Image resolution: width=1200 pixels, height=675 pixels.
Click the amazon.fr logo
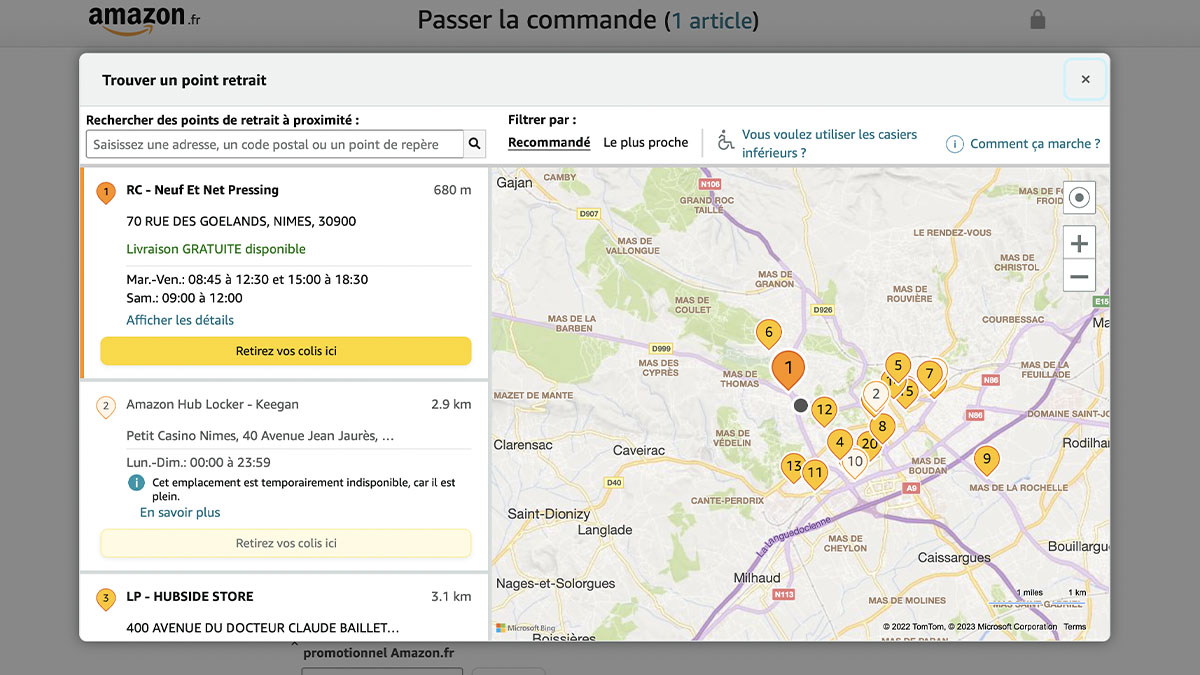pos(144,20)
